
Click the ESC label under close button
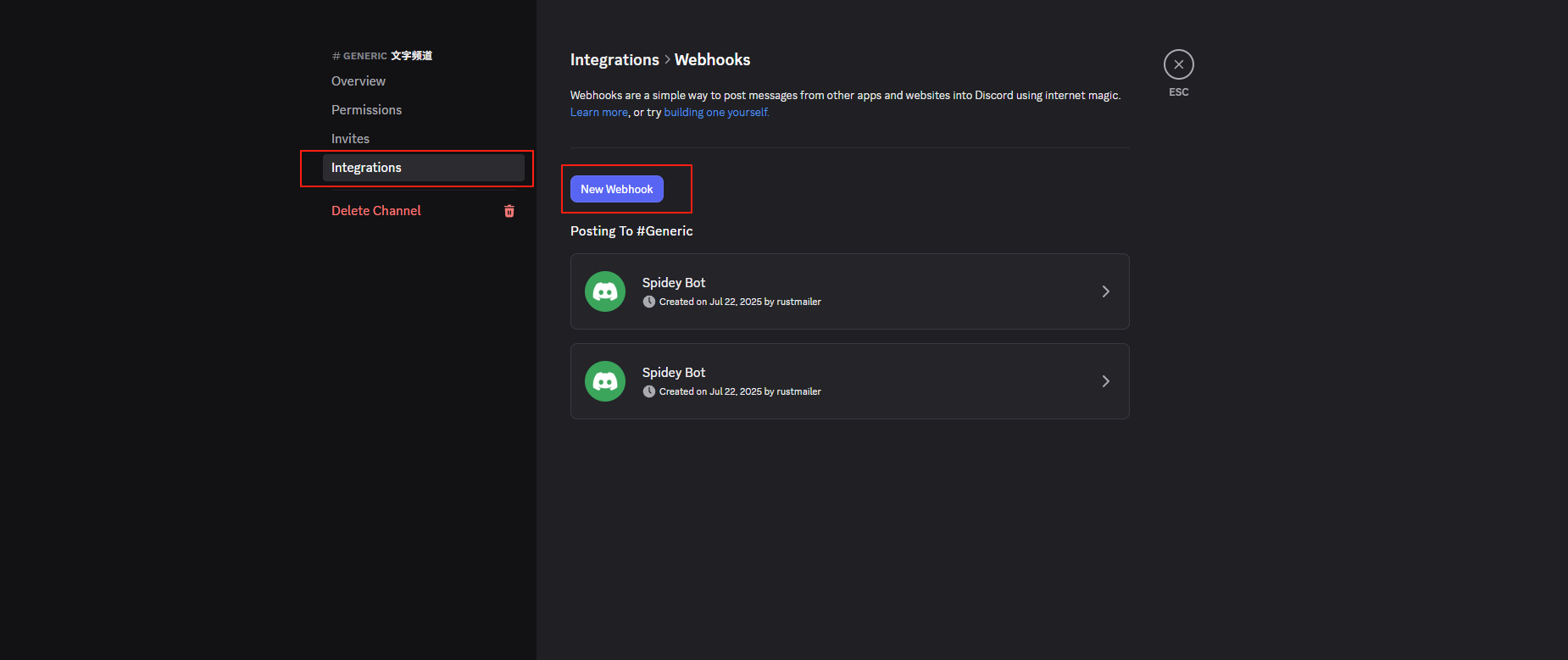1178,92
